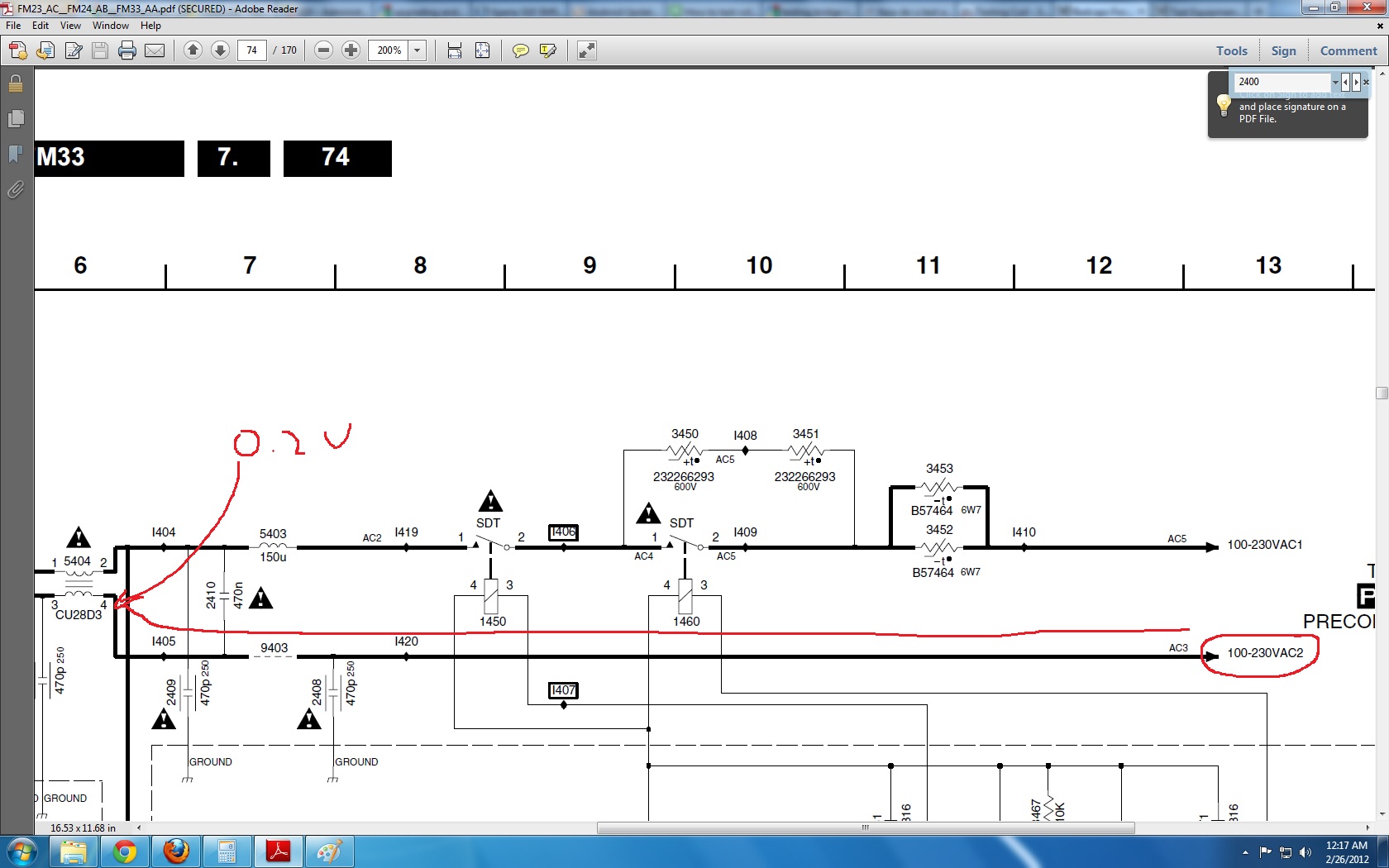
Task: Zoom in with the plus button
Action: 351,50
